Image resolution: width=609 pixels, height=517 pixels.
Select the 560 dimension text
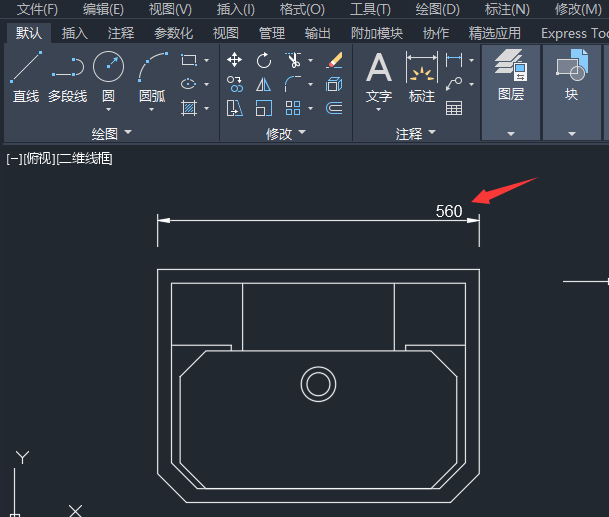pyautogui.click(x=449, y=211)
